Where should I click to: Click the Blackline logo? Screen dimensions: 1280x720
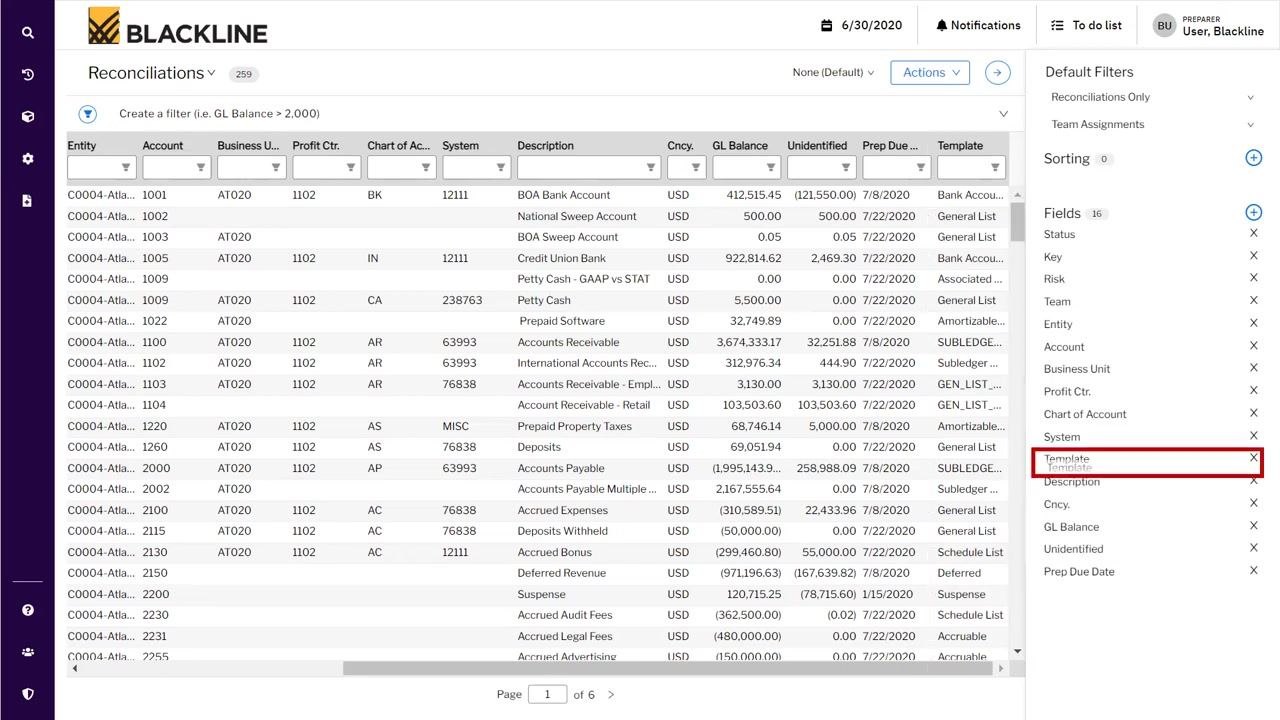tap(177, 26)
